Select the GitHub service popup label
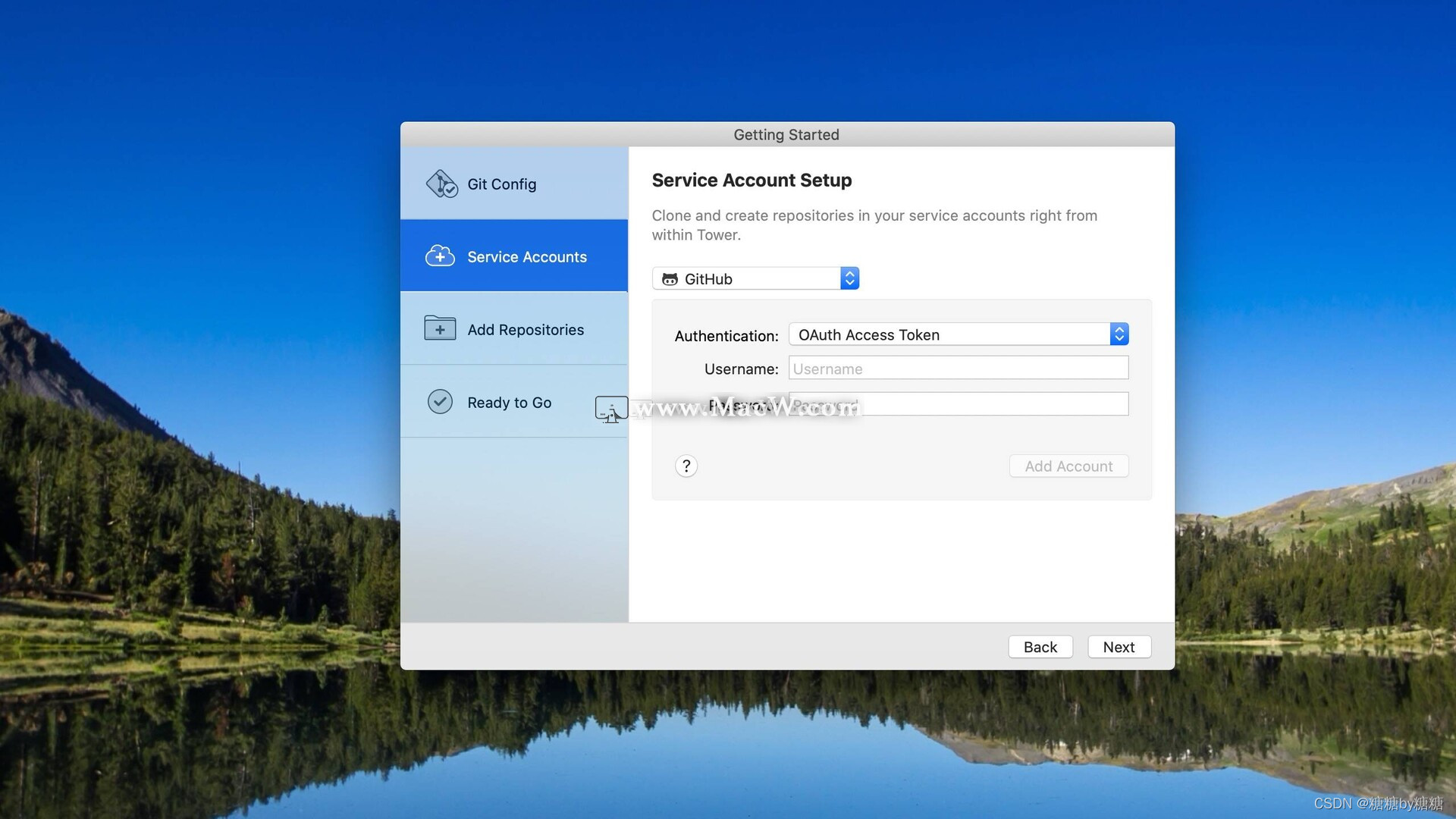Screen dimensions: 1456x819 coord(708,279)
